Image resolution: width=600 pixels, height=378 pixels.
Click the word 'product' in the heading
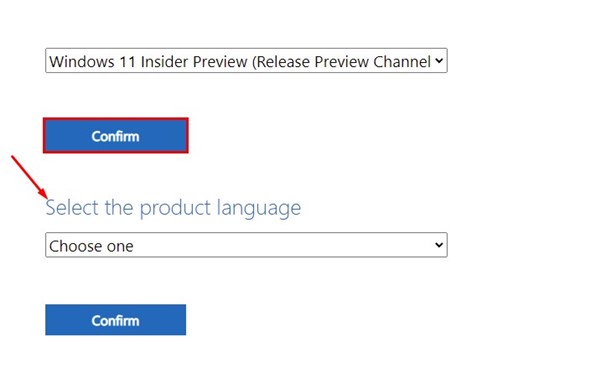(175, 209)
